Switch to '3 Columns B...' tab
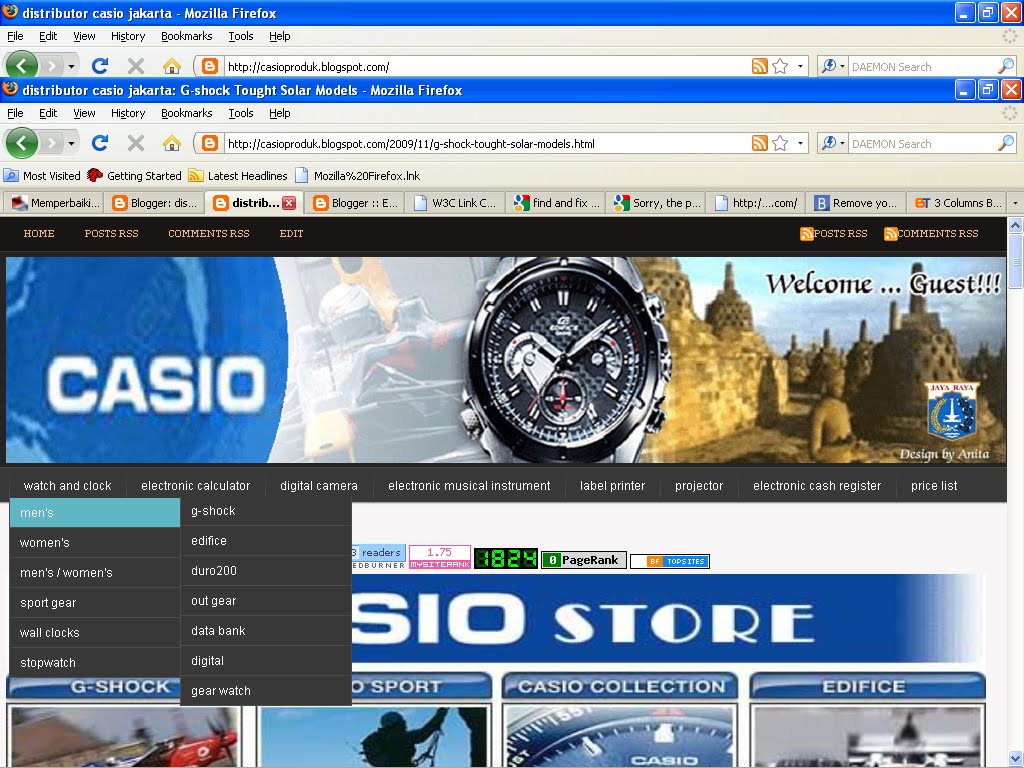Image resolution: width=1024 pixels, height=768 pixels. coord(957,203)
